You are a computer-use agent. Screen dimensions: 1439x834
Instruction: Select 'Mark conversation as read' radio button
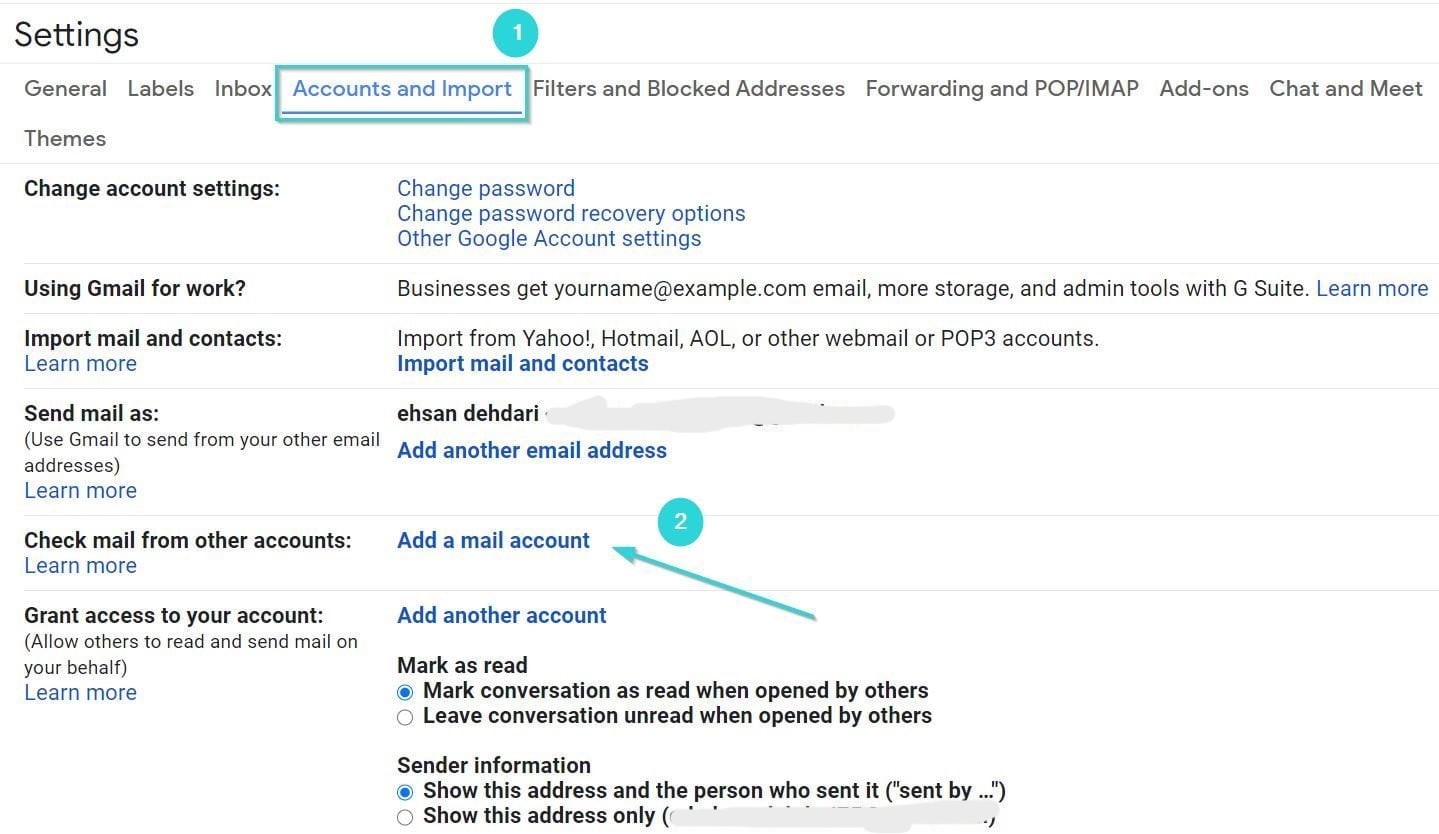tap(405, 692)
